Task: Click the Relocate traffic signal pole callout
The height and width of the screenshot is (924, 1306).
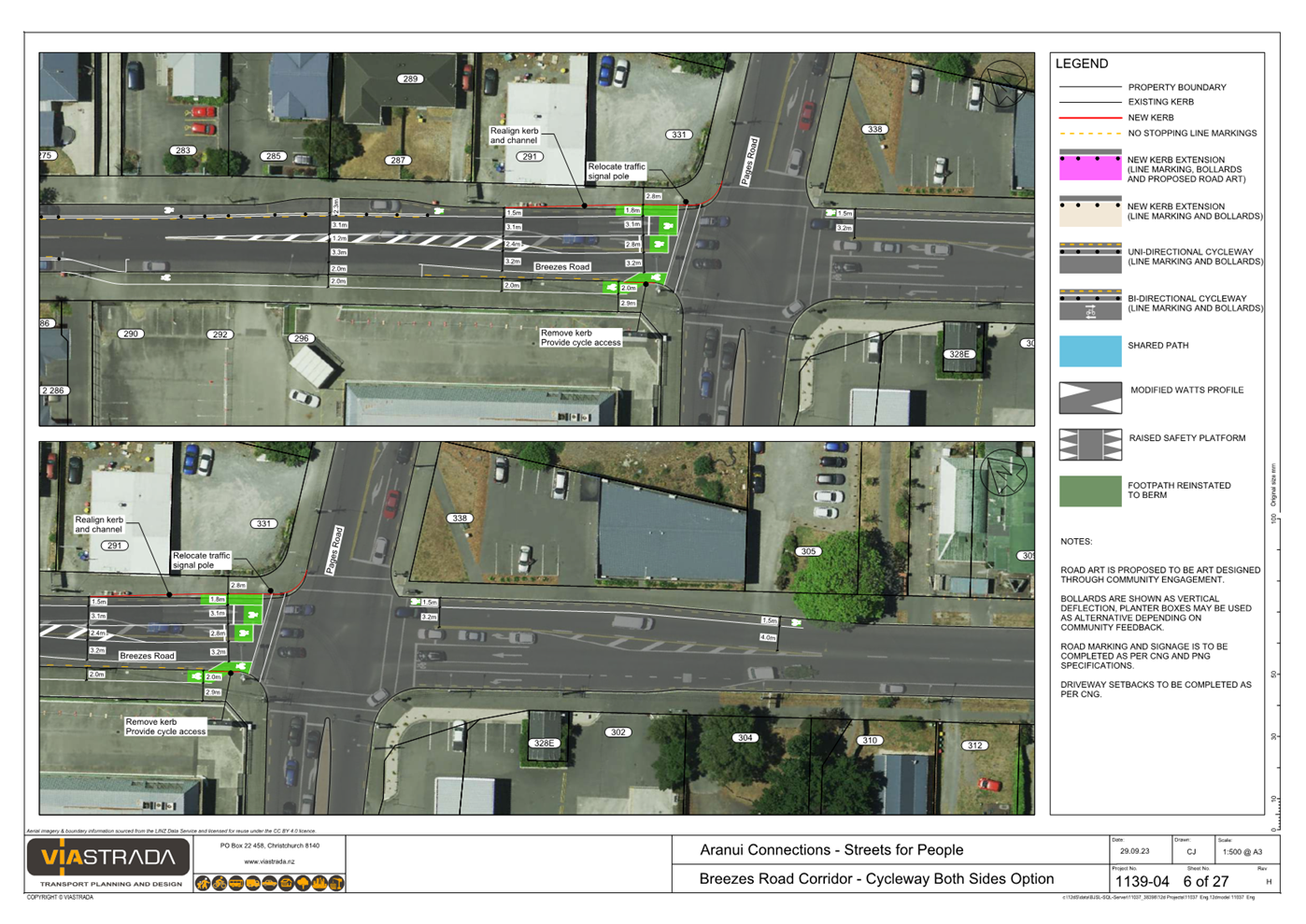Action: (618, 172)
